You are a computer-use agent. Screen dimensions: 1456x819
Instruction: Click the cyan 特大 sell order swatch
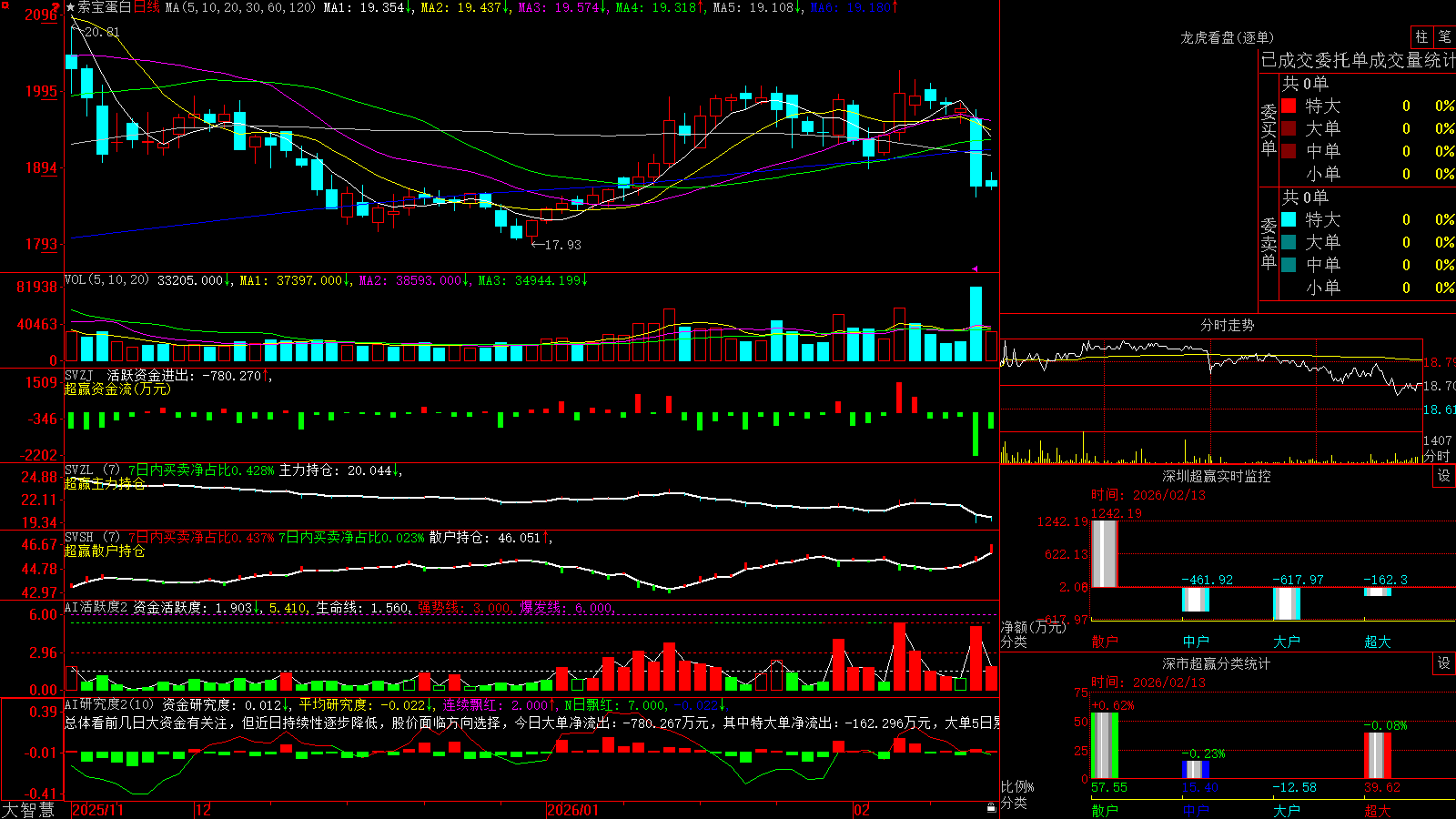[1289, 219]
